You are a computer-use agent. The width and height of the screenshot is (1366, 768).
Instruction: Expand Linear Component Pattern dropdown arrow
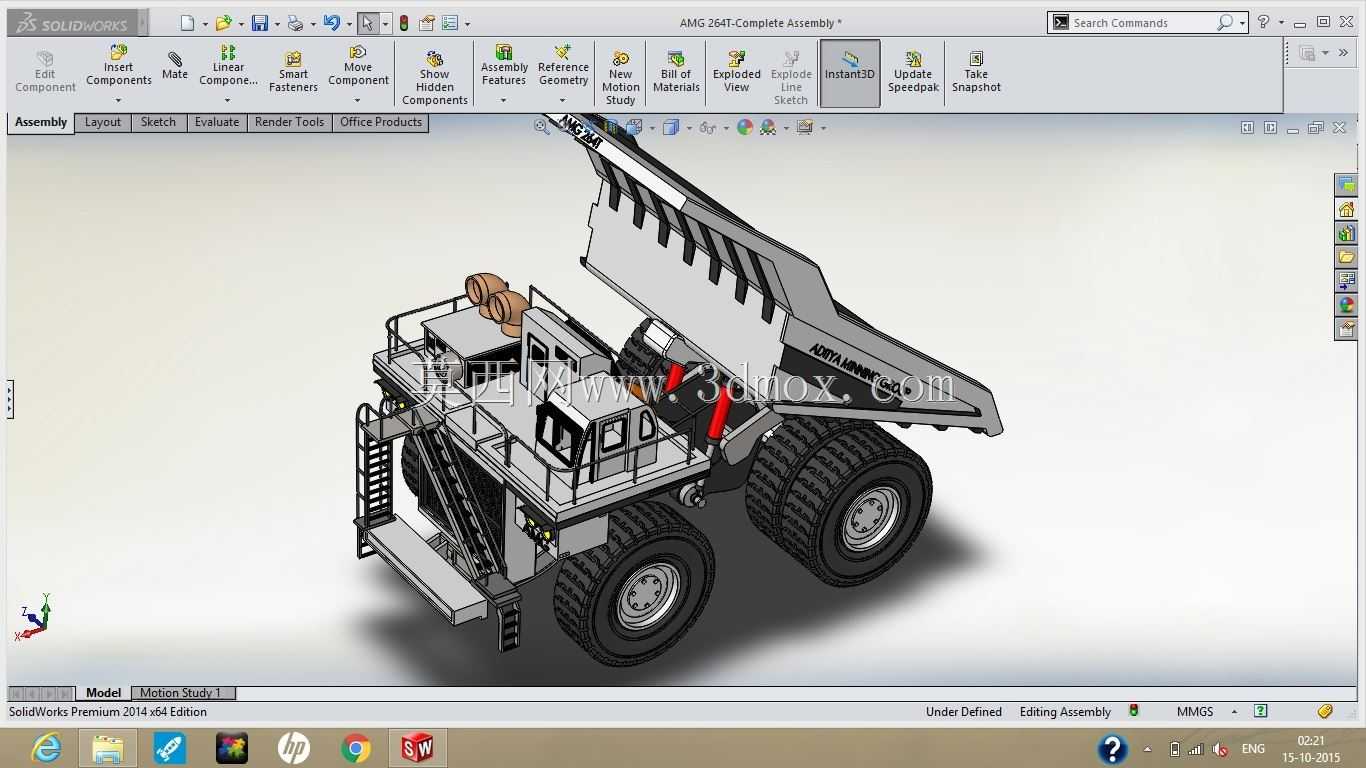click(x=227, y=100)
